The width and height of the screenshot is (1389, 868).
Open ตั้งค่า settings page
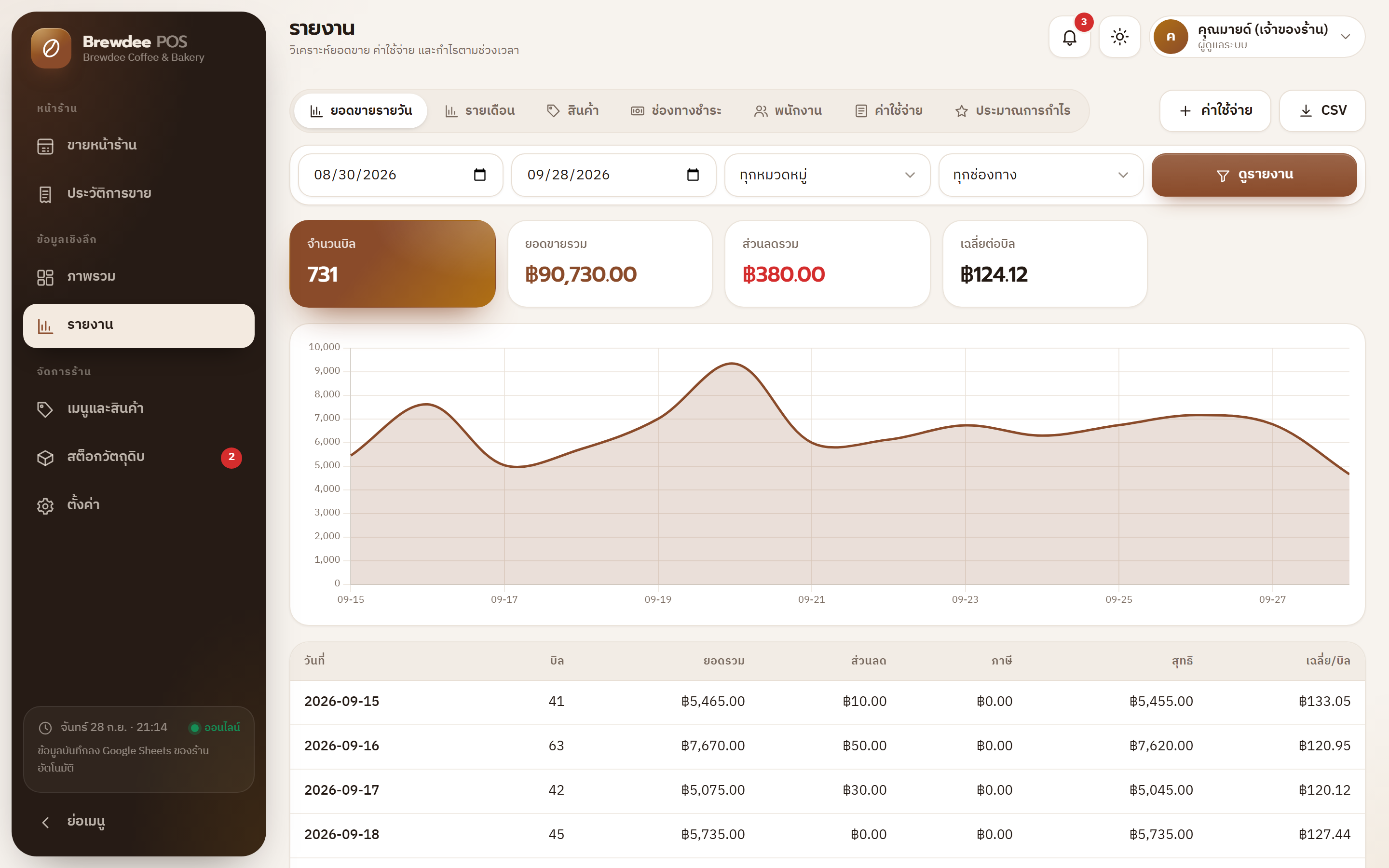[139, 505]
